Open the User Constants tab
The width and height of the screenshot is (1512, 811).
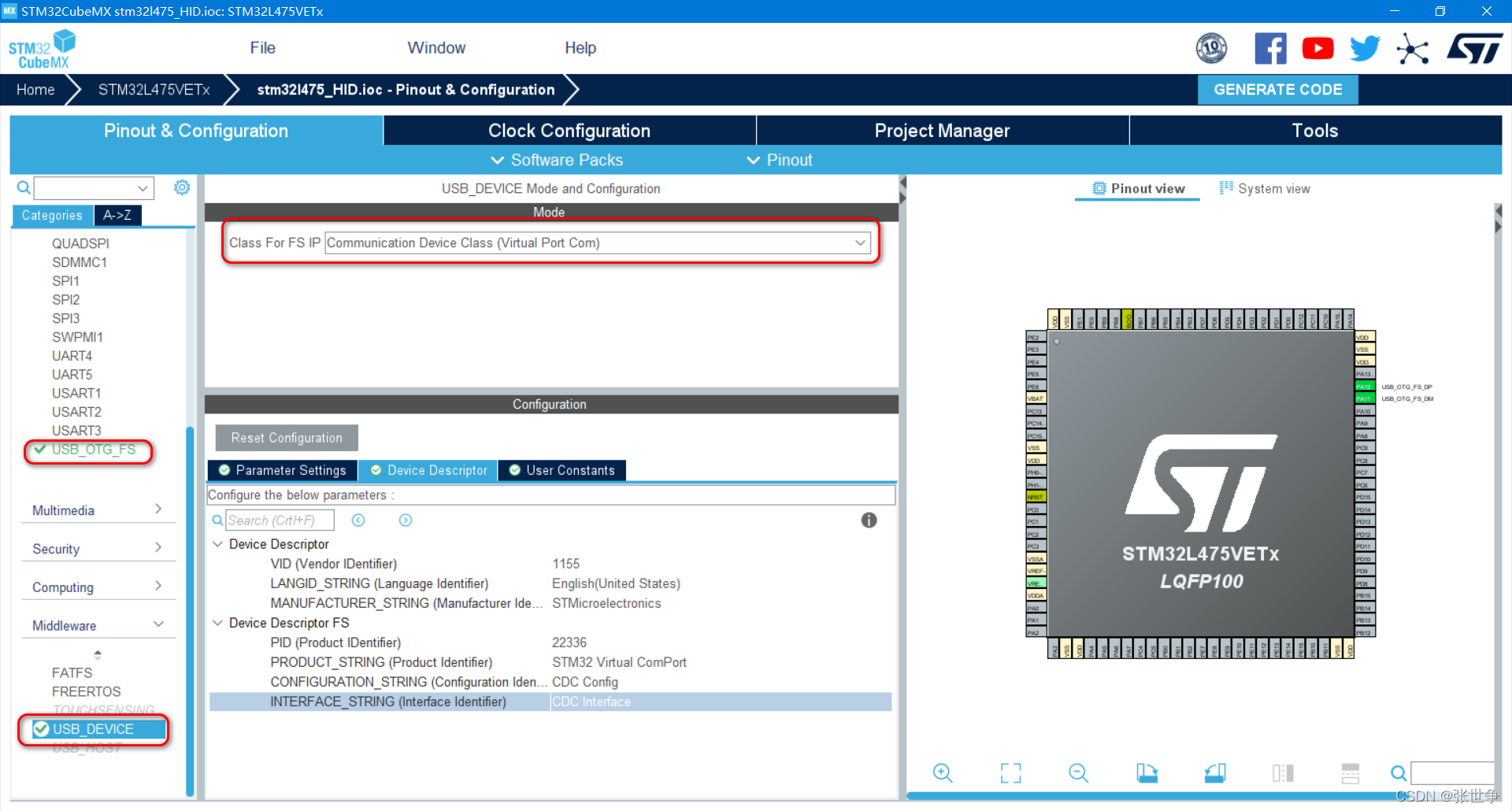click(x=562, y=470)
